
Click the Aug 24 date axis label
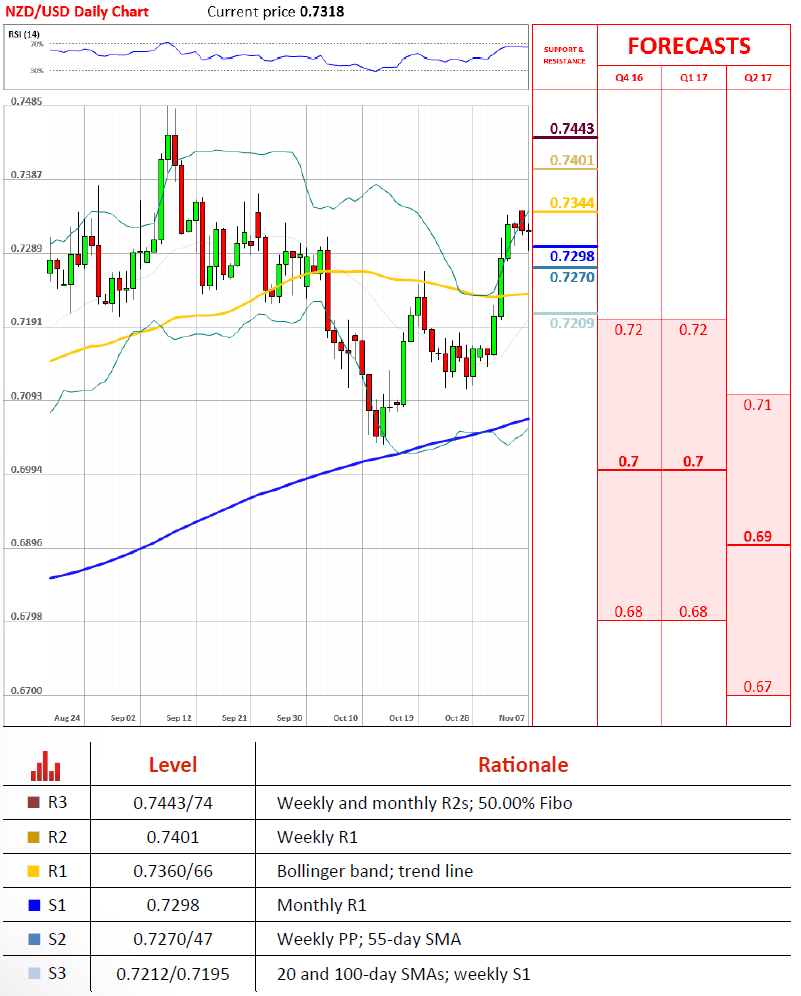[67, 718]
